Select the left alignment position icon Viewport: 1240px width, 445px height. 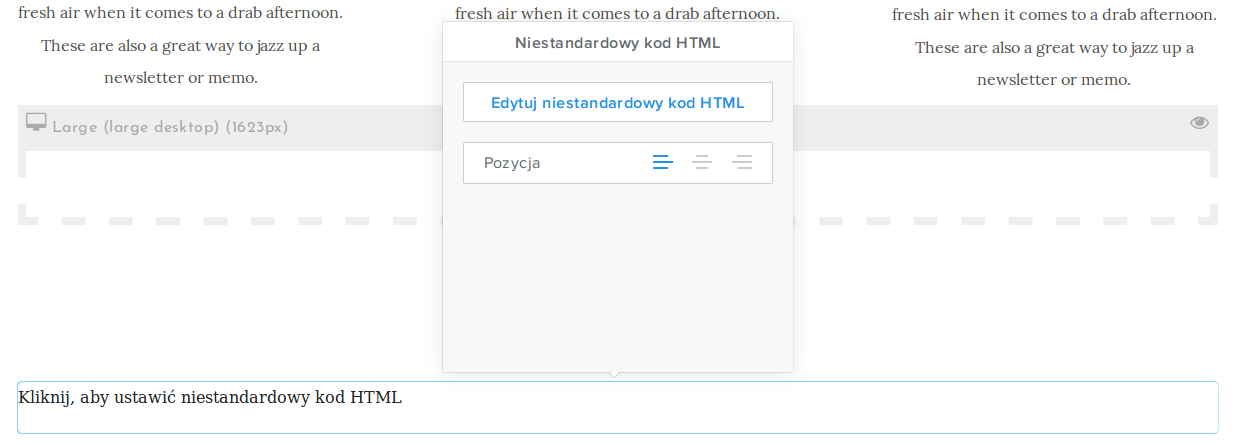663,162
